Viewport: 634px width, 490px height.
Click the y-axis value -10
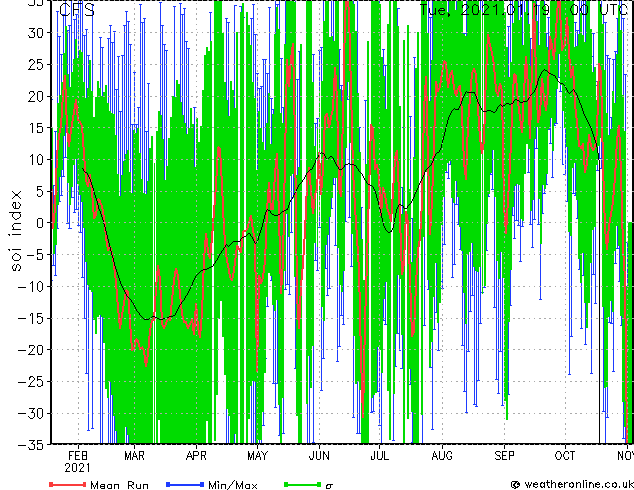click(x=31, y=287)
